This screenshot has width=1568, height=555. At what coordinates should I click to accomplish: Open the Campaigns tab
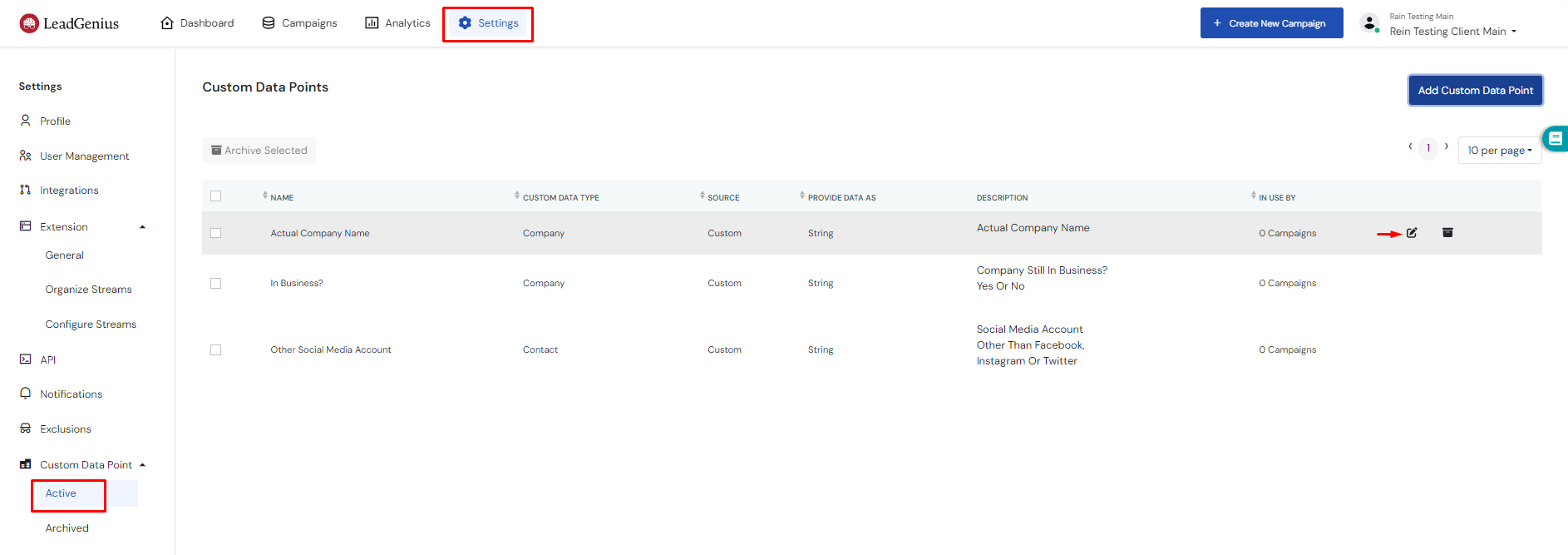pyautogui.click(x=299, y=22)
